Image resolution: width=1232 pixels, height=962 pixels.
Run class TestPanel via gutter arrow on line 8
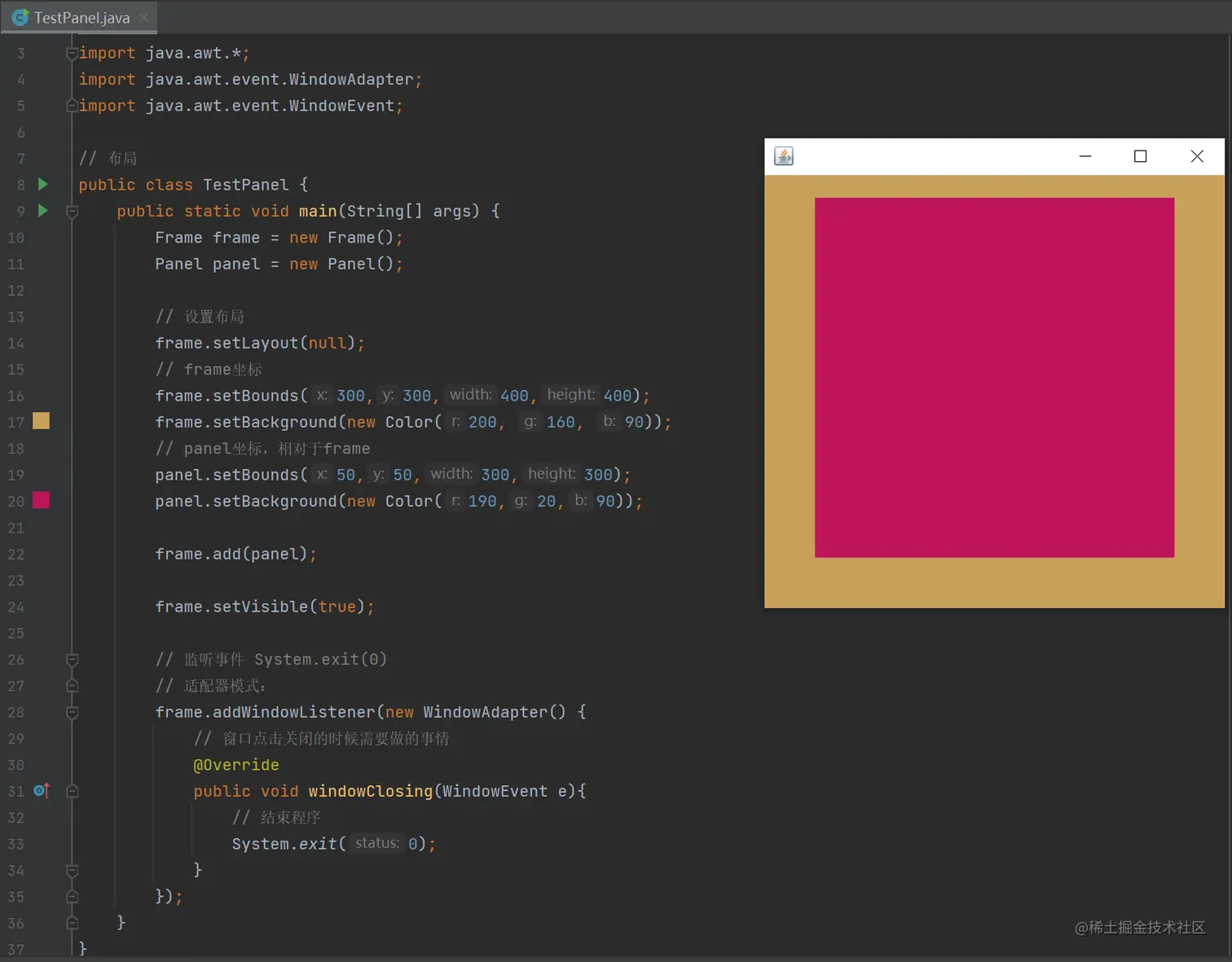point(43,185)
